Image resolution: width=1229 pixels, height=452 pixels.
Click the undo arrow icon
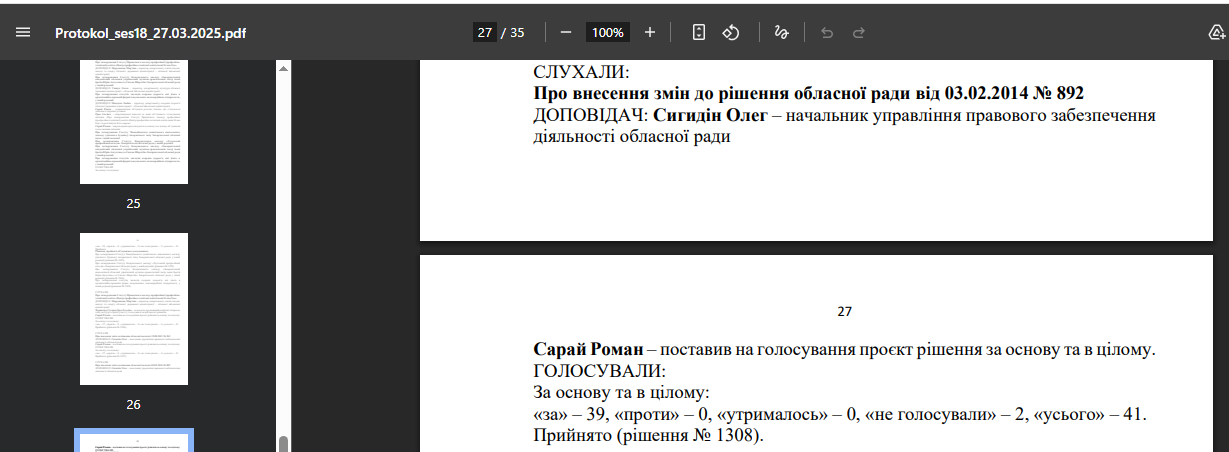(x=827, y=32)
